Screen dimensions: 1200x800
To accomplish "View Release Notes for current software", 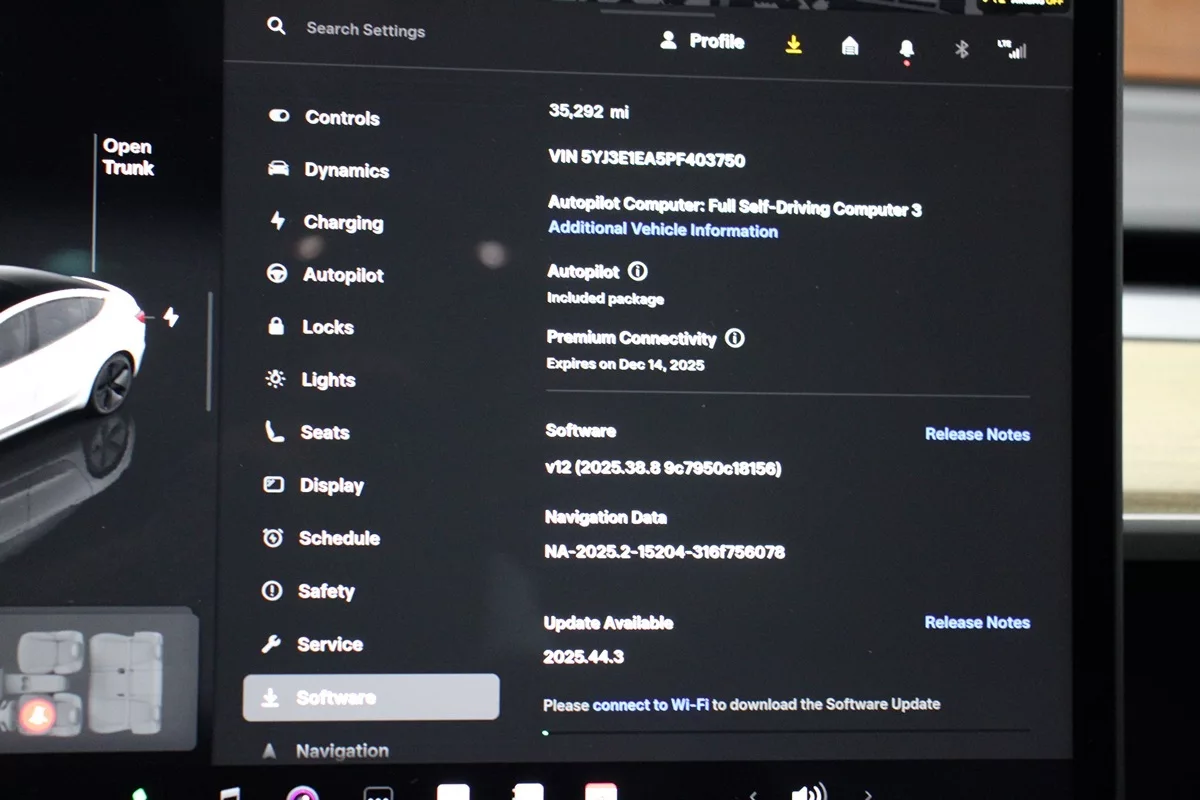I will click(x=977, y=434).
